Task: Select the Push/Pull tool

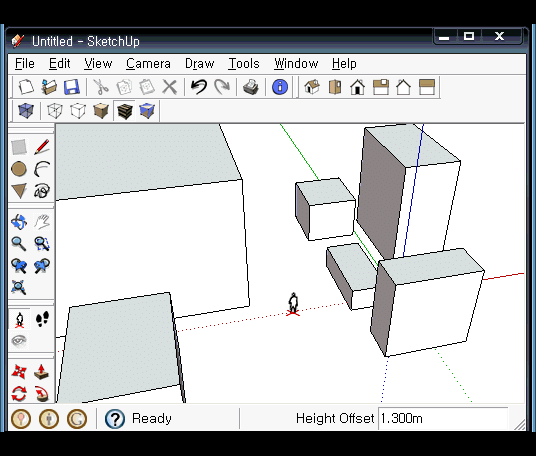Action: click(41, 372)
